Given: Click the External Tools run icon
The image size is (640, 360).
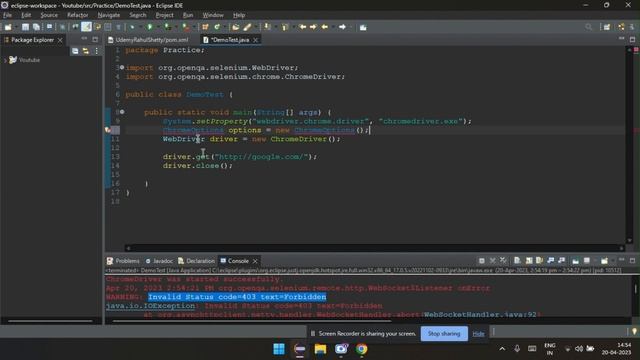Looking at the screenshot, I should tap(185, 27).
